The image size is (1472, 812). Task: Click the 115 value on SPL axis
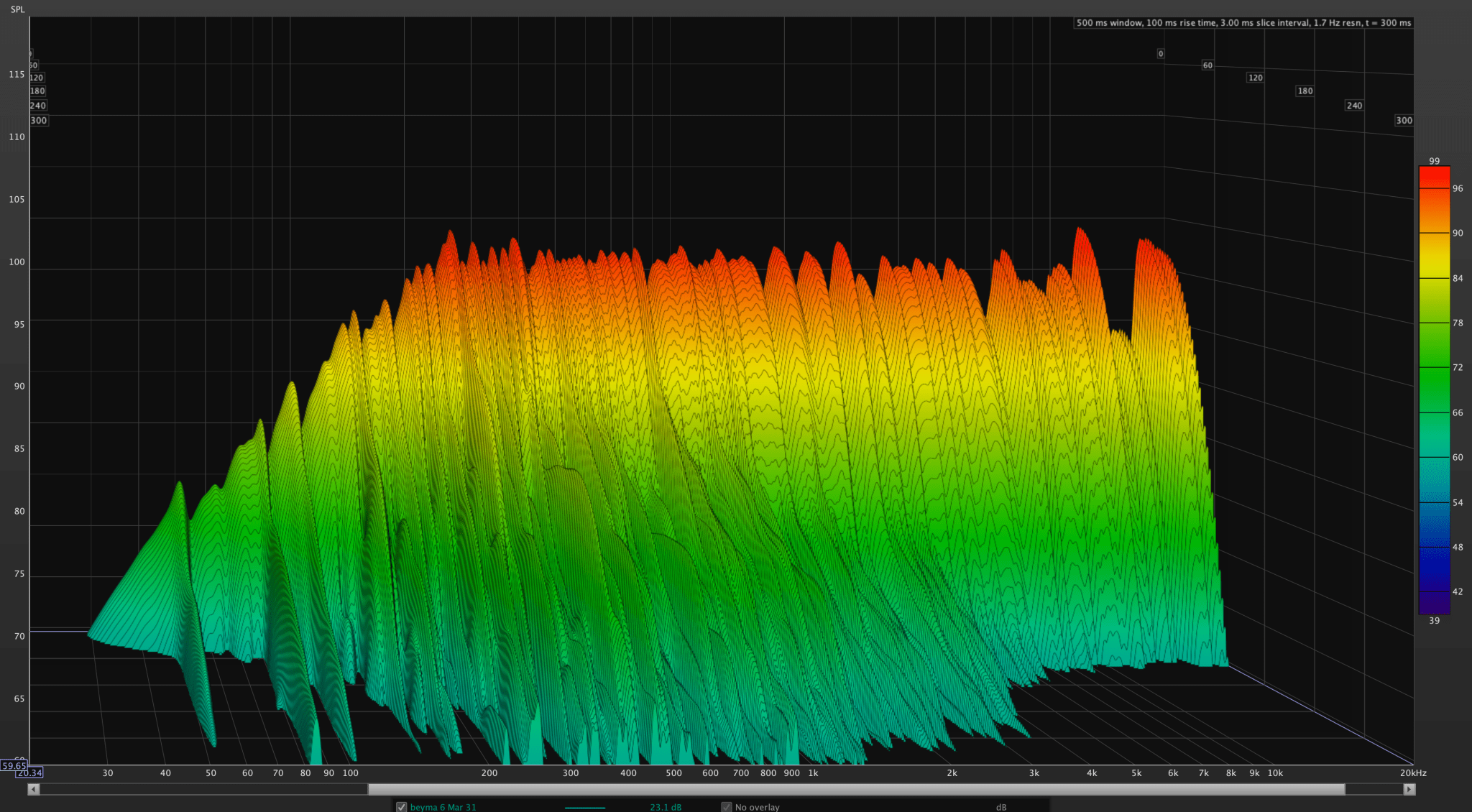pos(17,74)
